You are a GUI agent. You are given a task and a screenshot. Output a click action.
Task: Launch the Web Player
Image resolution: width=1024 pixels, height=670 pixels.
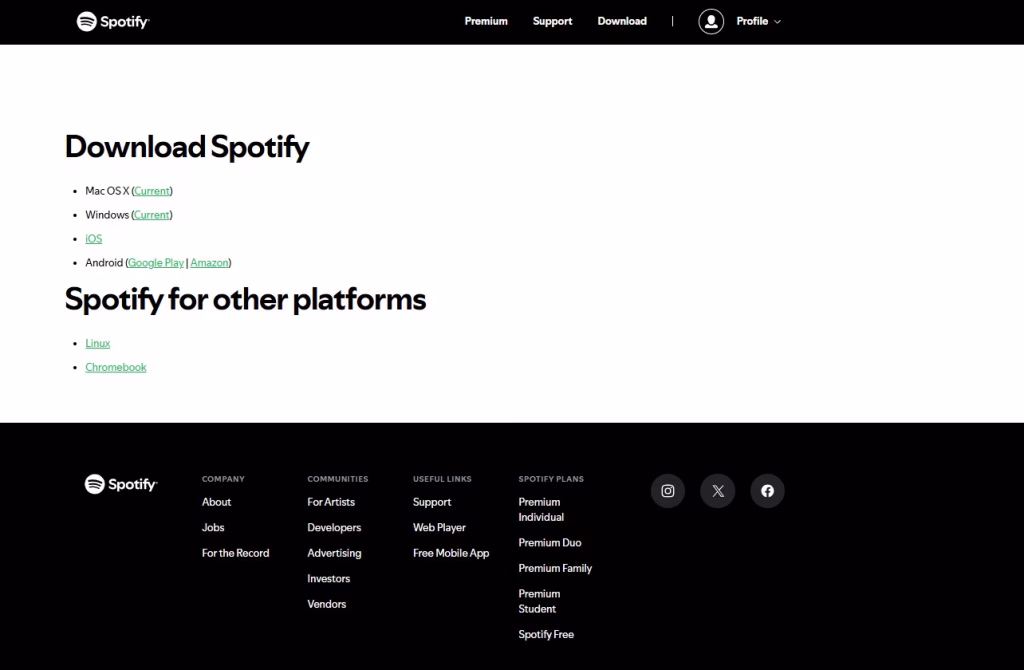[x=439, y=527]
